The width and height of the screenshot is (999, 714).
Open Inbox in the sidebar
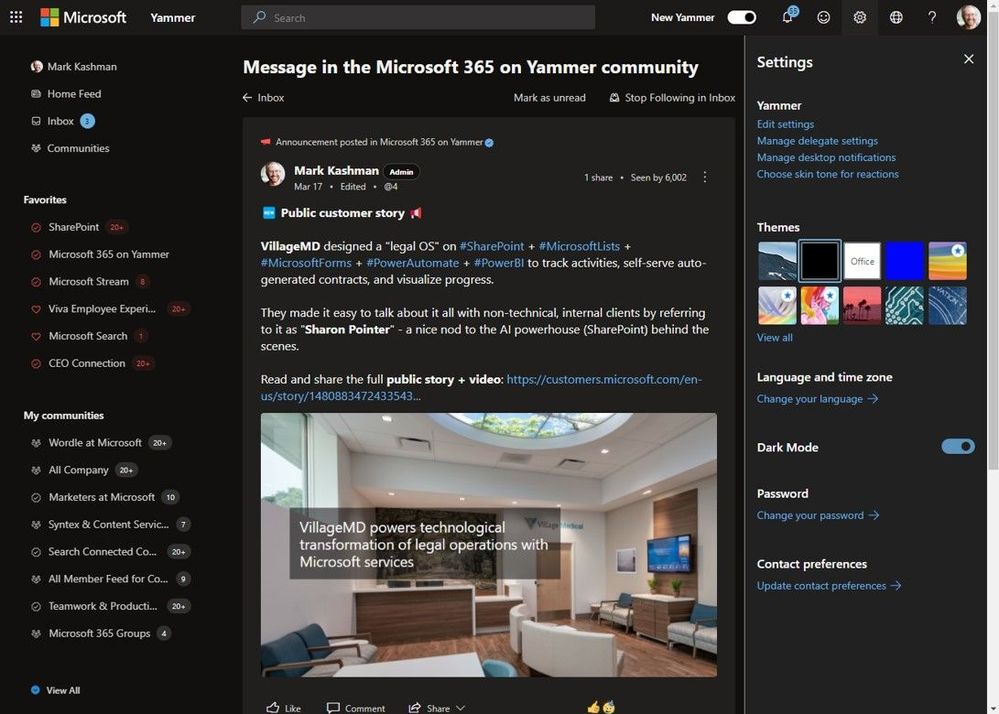(x=62, y=121)
